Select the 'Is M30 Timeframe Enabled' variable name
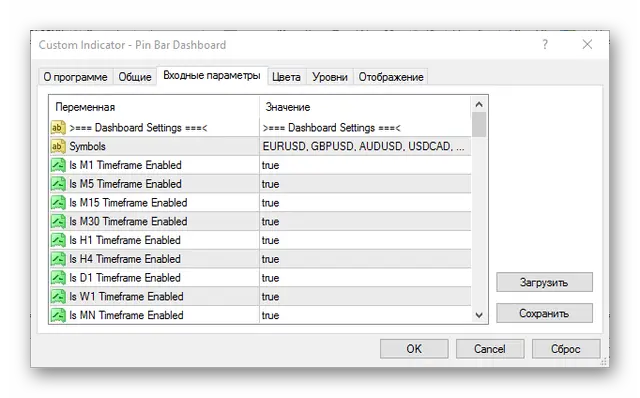 128,222
